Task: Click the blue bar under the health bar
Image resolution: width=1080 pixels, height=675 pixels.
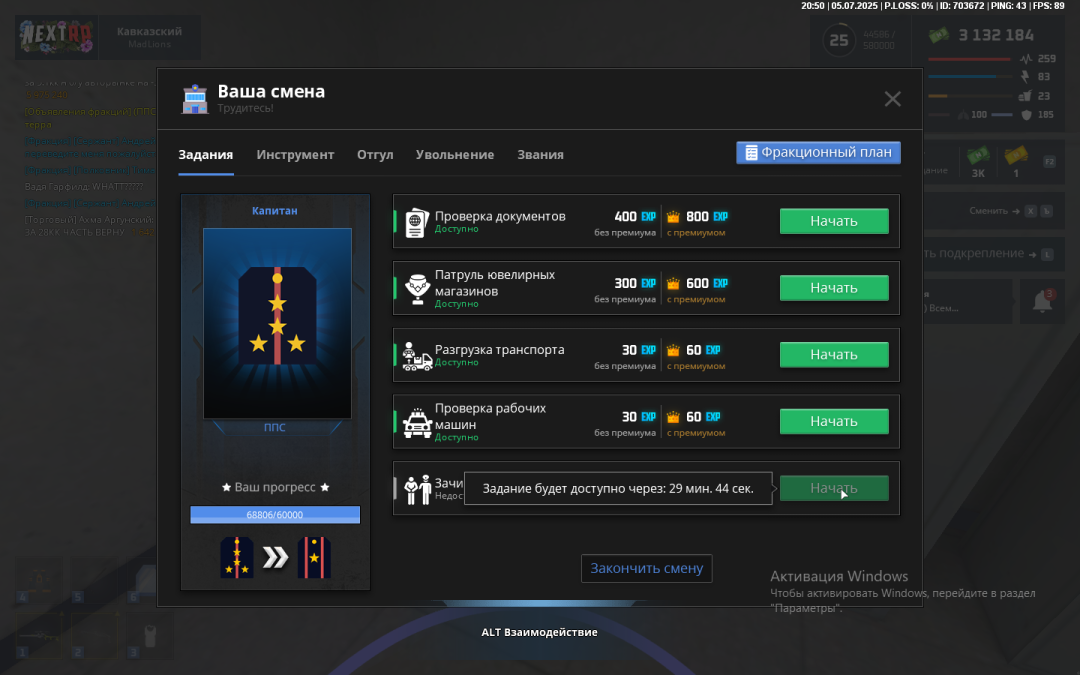Action: pos(969,76)
